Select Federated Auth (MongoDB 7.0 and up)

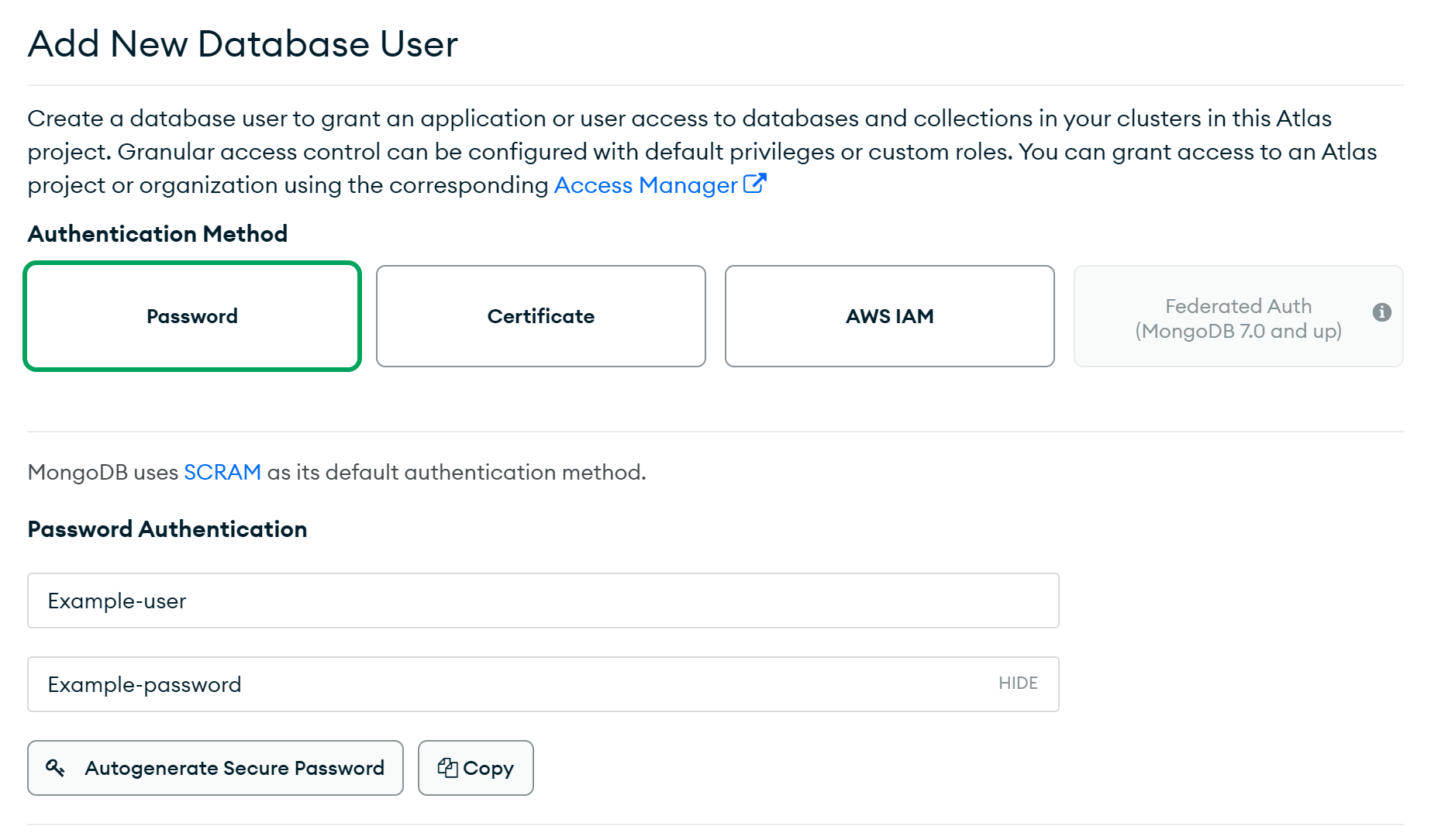click(x=1239, y=316)
